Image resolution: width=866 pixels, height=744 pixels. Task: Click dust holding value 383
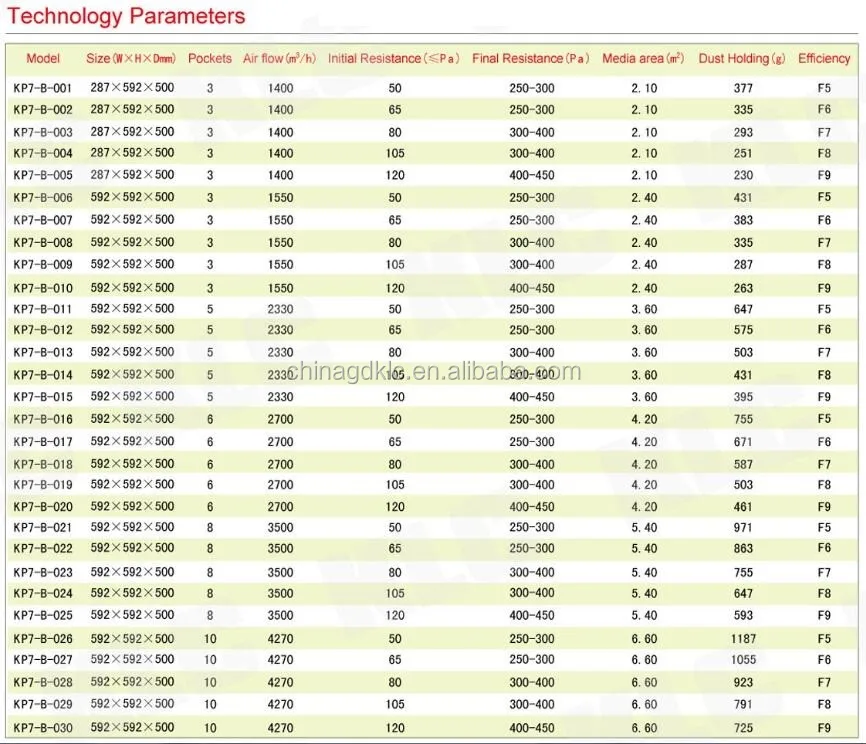click(743, 220)
